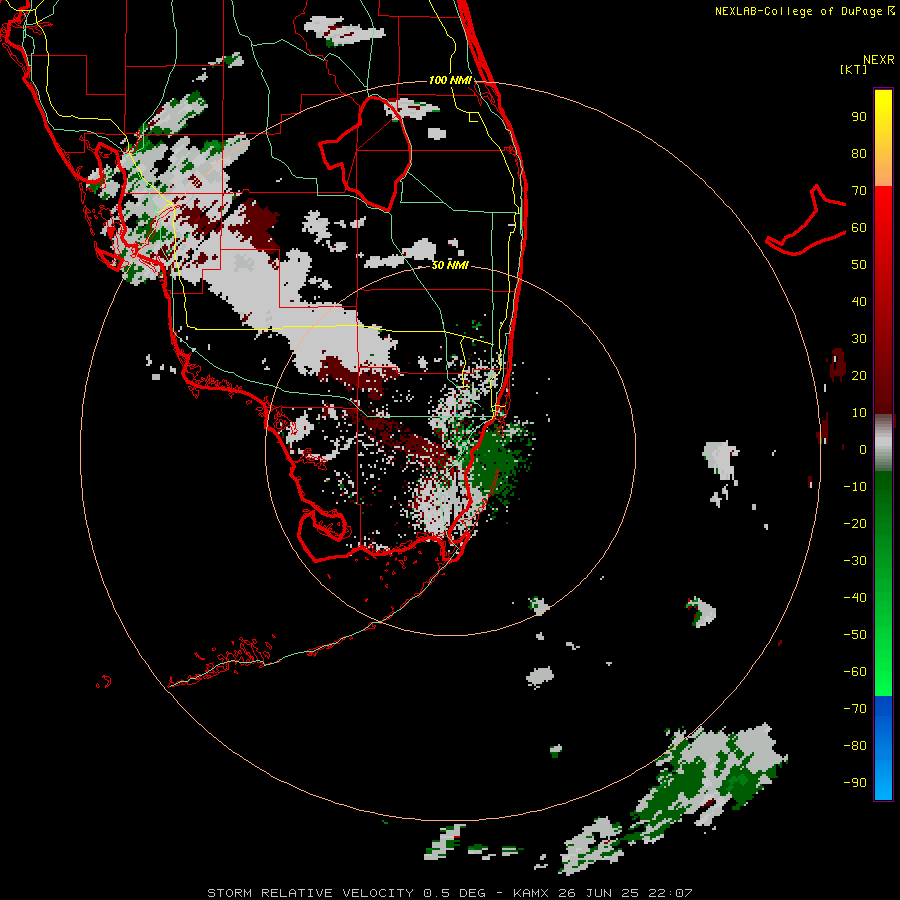Select the -70 knot scale label

(x=855, y=709)
